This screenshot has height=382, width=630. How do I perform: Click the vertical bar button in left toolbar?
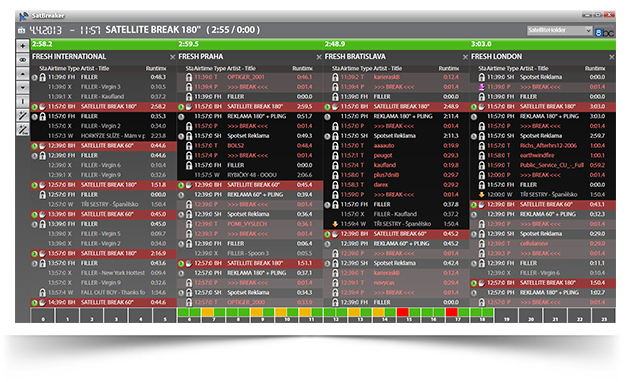[x=22, y=102]
